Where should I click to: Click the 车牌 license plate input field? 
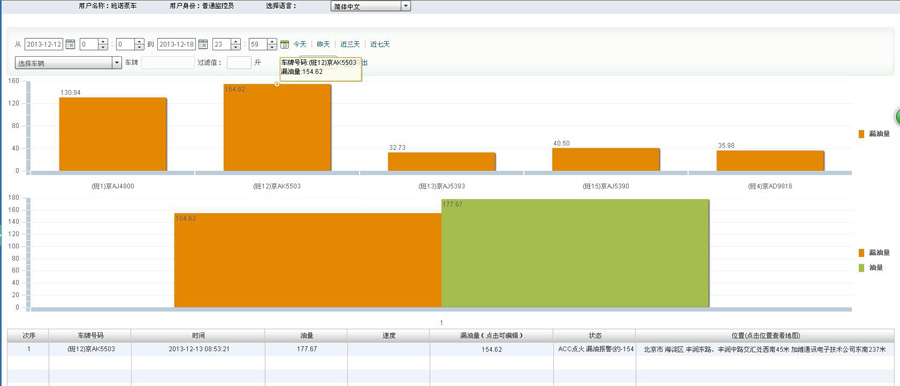tap(168, 63)
